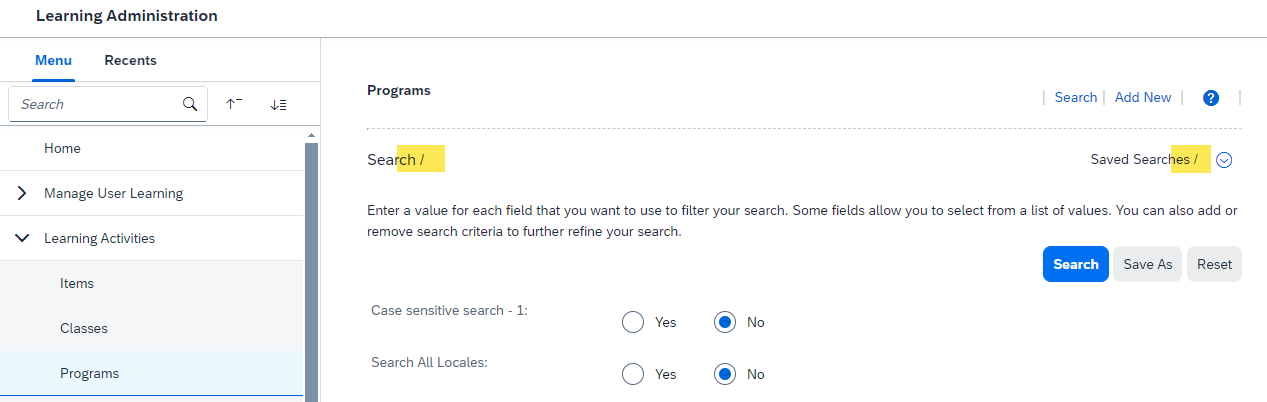
Task: Select Yes for Search All Locales
Action: pos(633,374)
